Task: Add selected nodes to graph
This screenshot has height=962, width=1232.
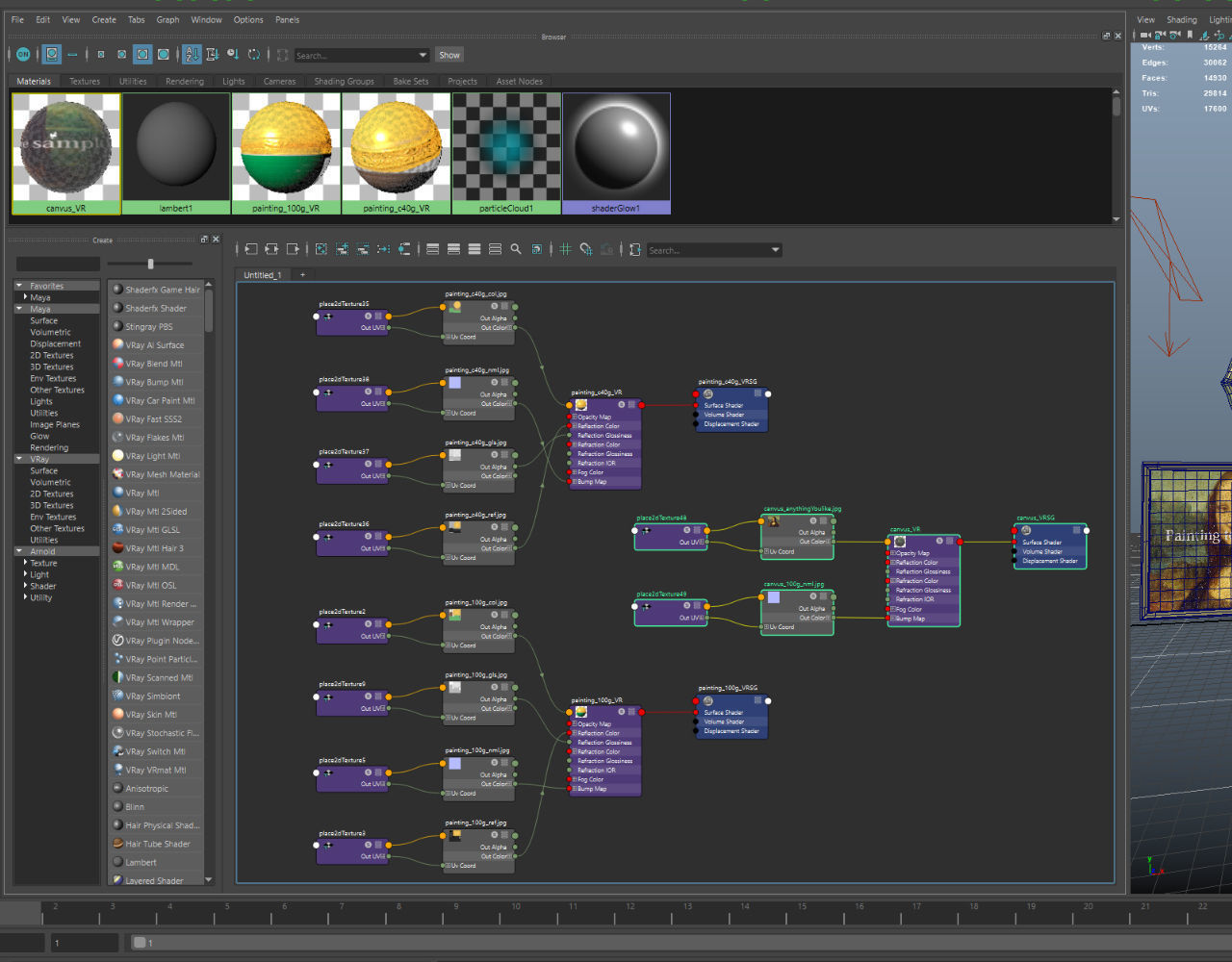Action: click(x=342, y=249)
